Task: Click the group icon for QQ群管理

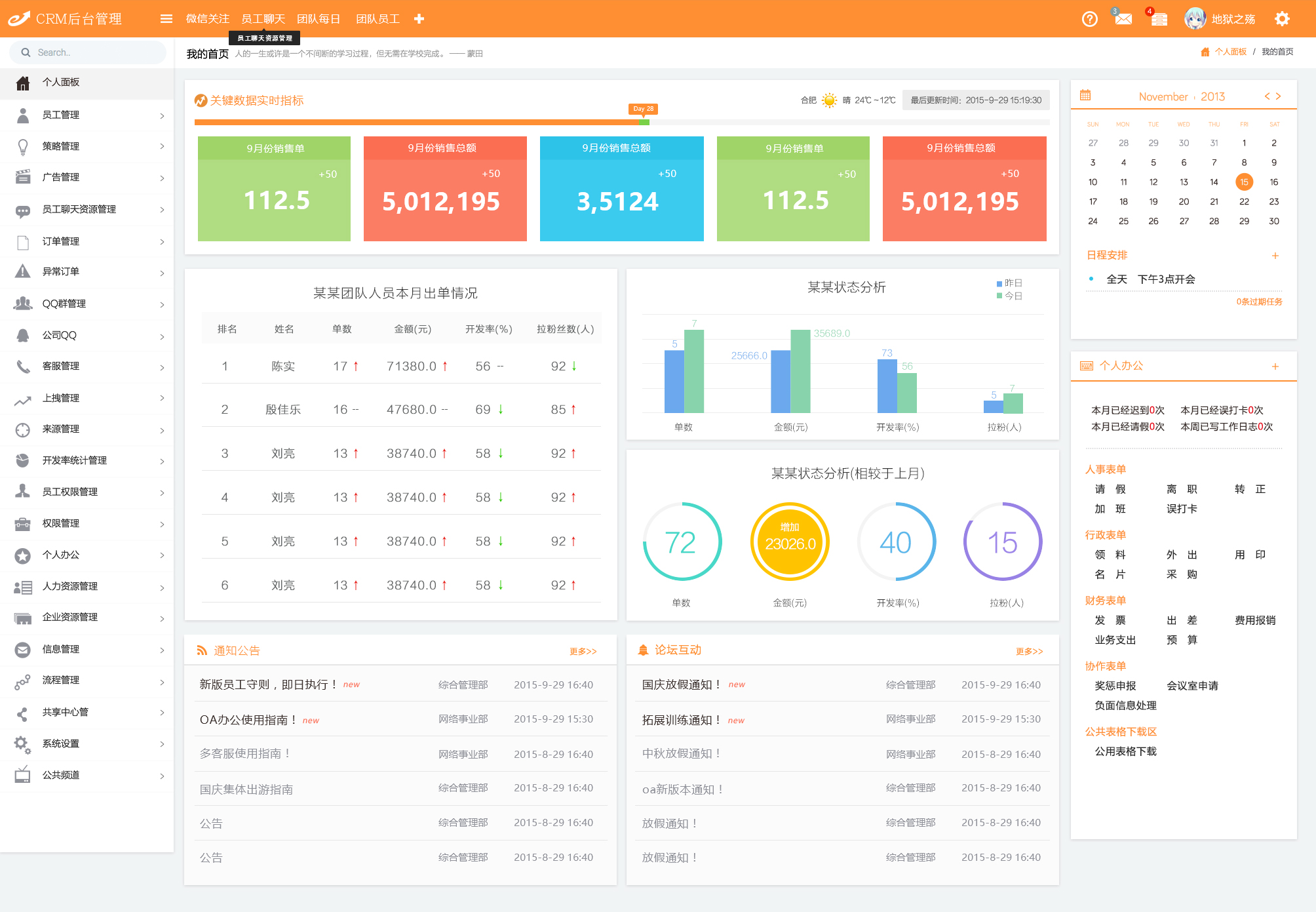Action: pos(23,304)
